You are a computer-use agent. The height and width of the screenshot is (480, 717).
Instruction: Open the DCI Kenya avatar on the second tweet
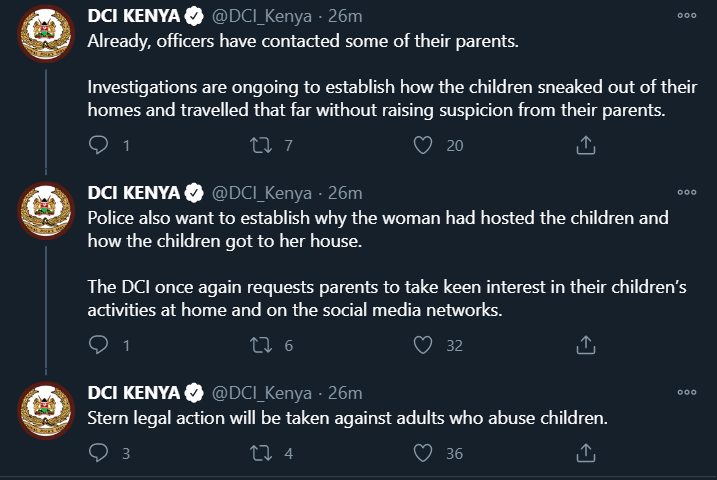point(46,211)
